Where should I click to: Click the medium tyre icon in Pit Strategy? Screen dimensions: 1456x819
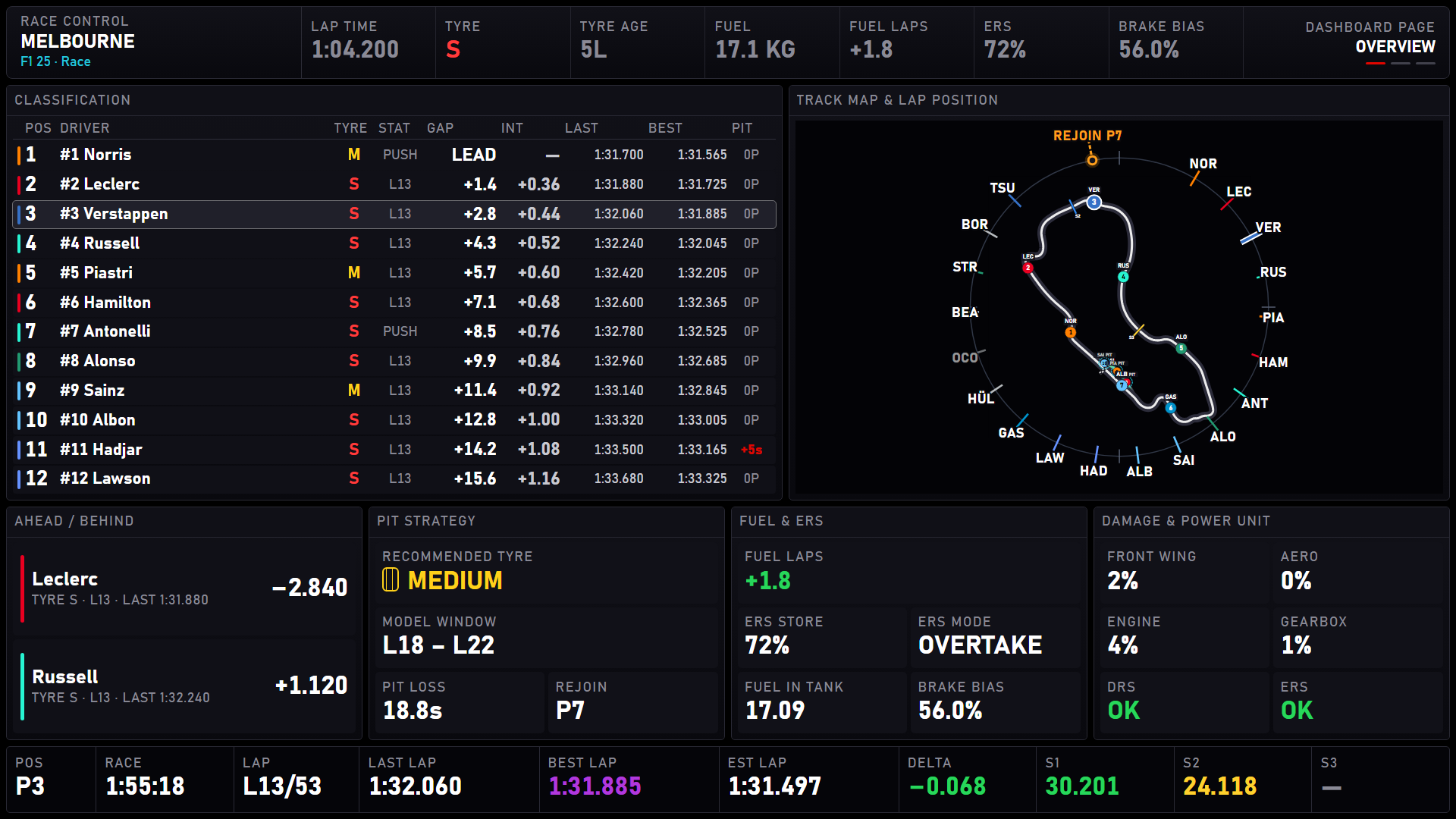pos(391,580)
